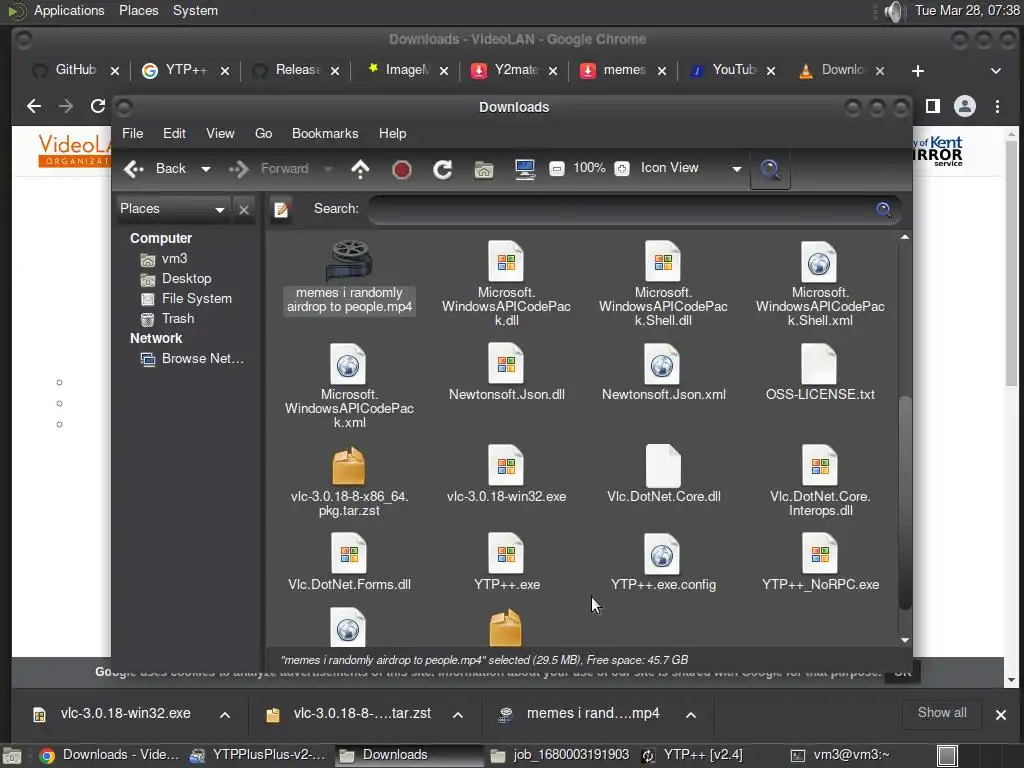This screenshot has height=768, width=1024.
Task: Expand memes mp4 download options chevron
Action: (x=691, y=715)
